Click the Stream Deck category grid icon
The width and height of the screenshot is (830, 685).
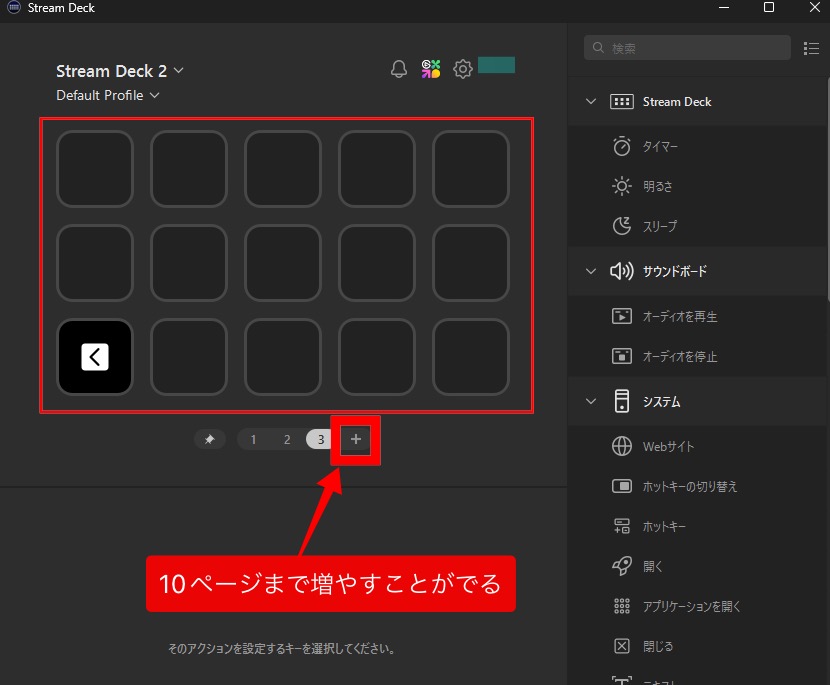(x=621, y=102)
